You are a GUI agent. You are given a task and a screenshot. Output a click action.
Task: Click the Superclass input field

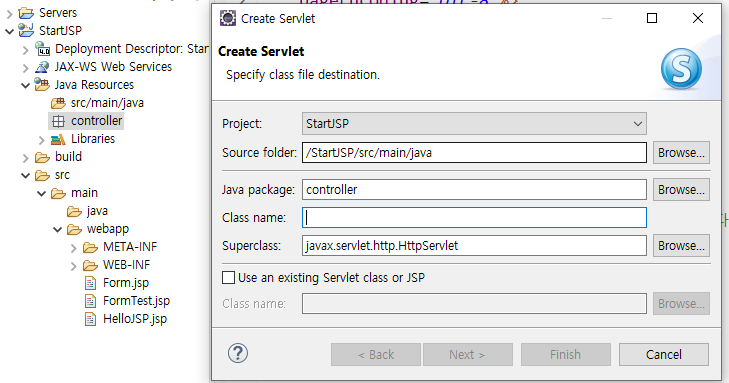click(474, 245)
